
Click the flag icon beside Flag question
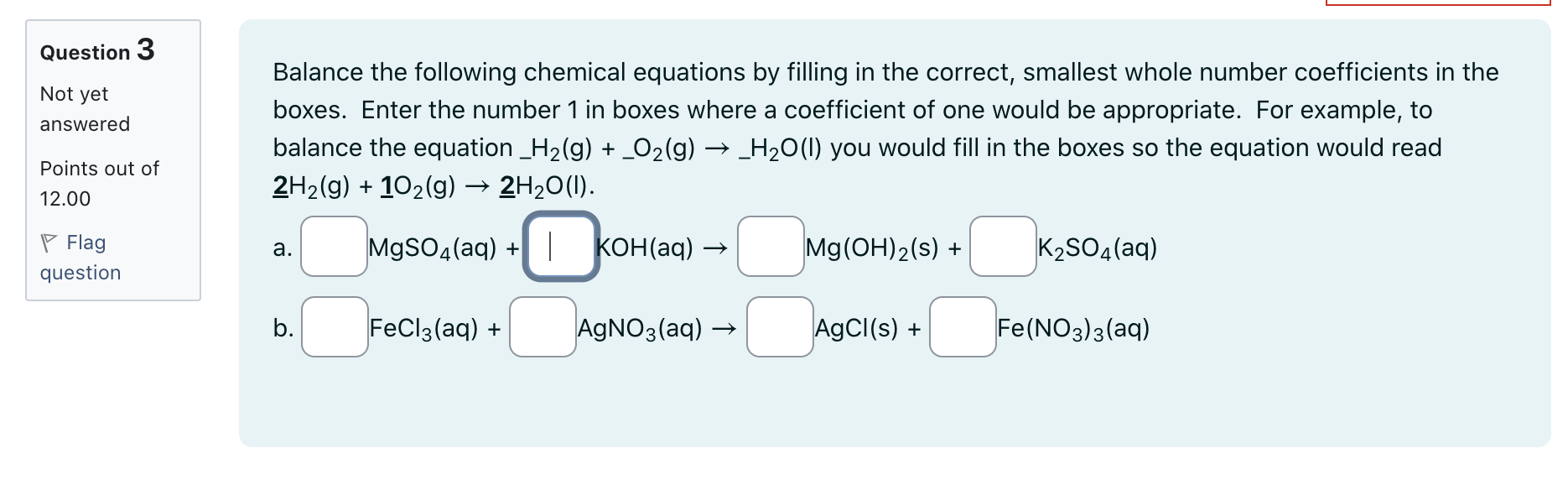point(49,242)
